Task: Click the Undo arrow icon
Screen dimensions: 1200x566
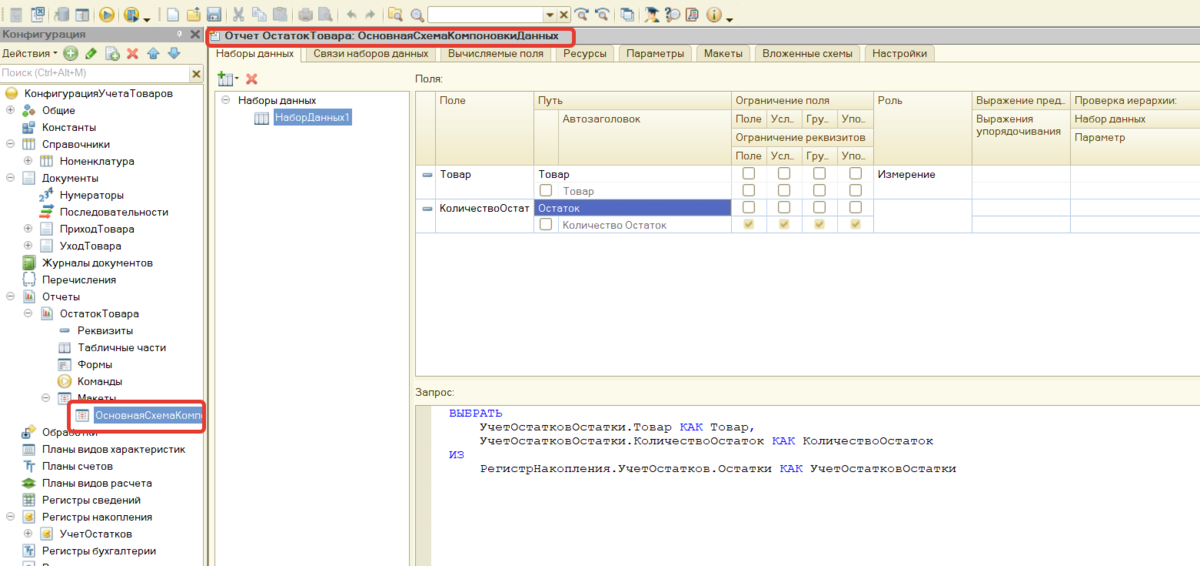Action: coord(351,15)
